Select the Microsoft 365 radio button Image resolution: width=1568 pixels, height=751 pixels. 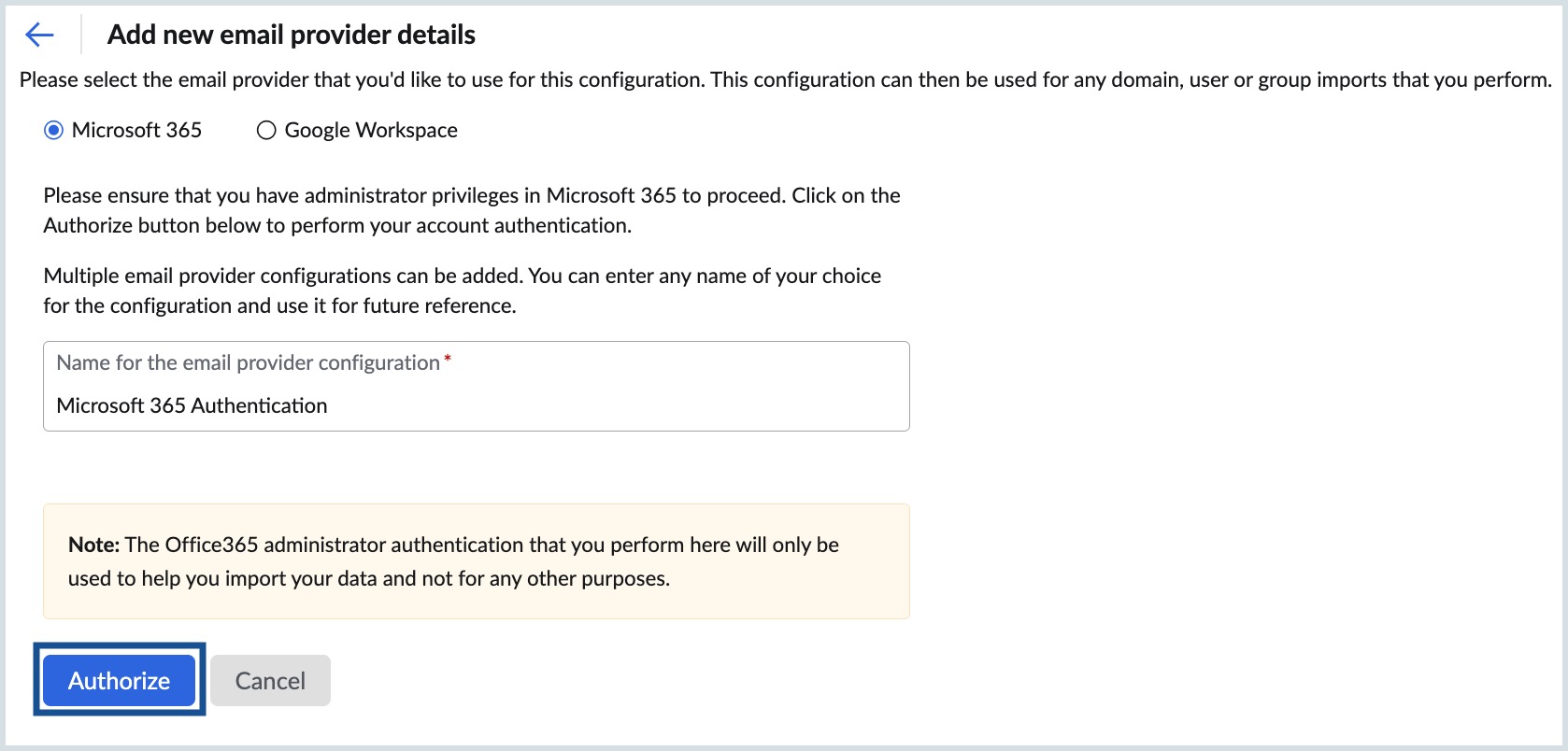tap(54, 130)
